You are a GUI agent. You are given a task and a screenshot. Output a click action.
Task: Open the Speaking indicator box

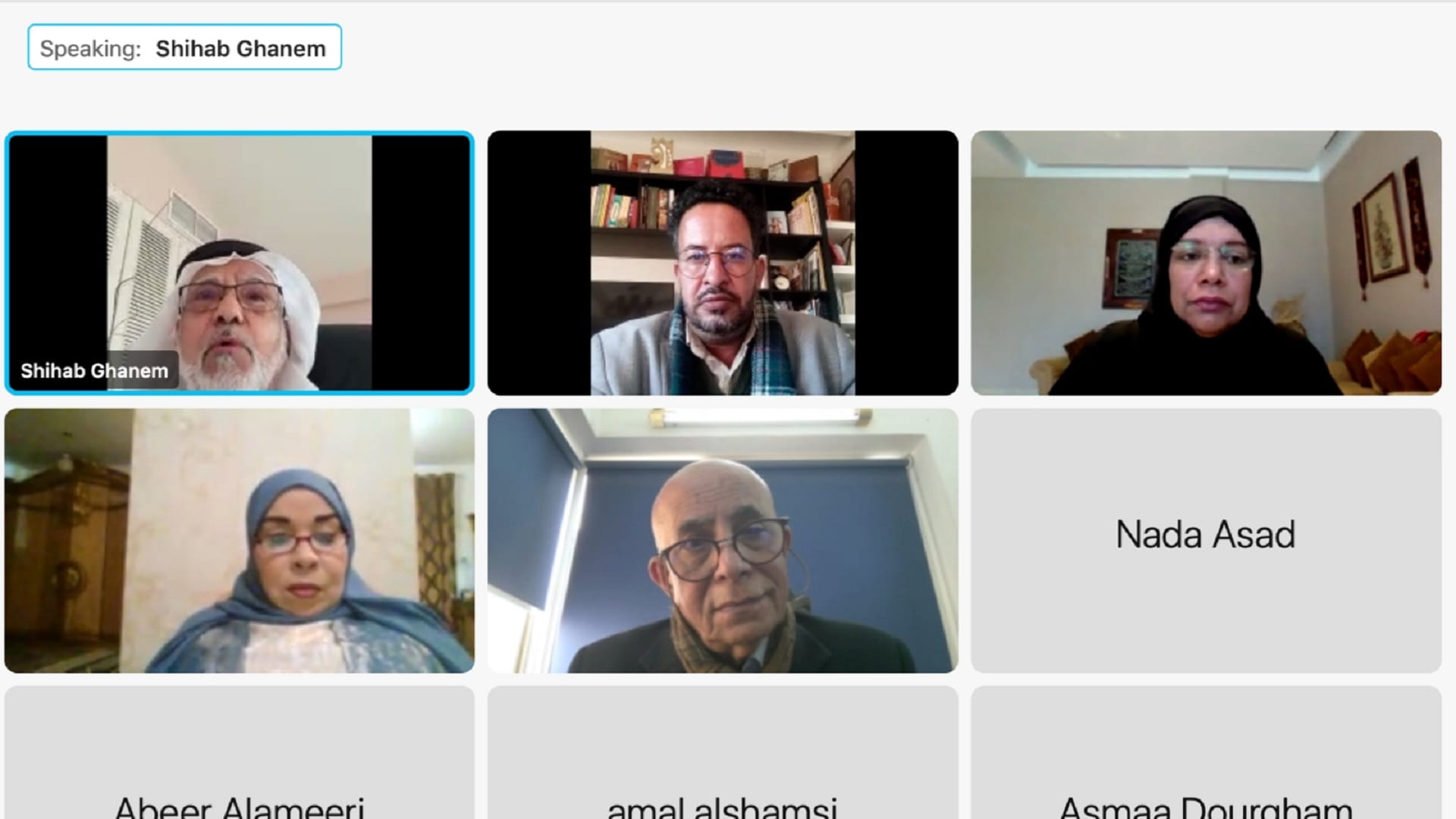[184, 47]
